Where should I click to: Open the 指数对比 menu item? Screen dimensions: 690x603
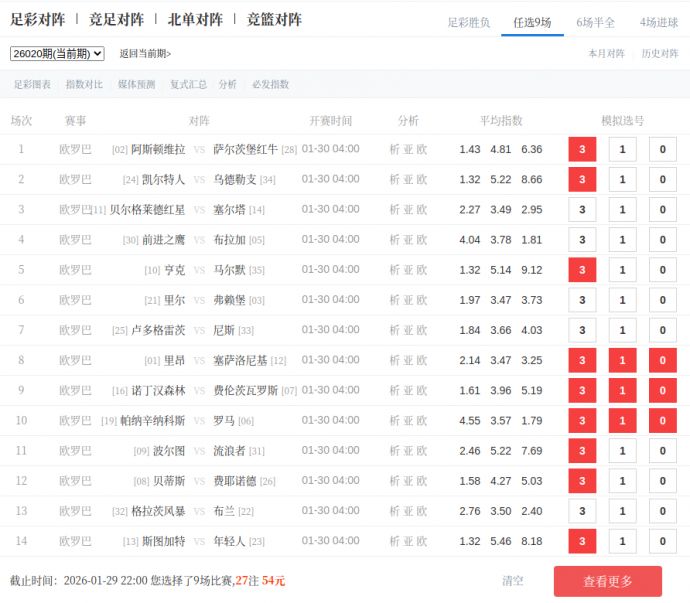click(x=84, y=85)
